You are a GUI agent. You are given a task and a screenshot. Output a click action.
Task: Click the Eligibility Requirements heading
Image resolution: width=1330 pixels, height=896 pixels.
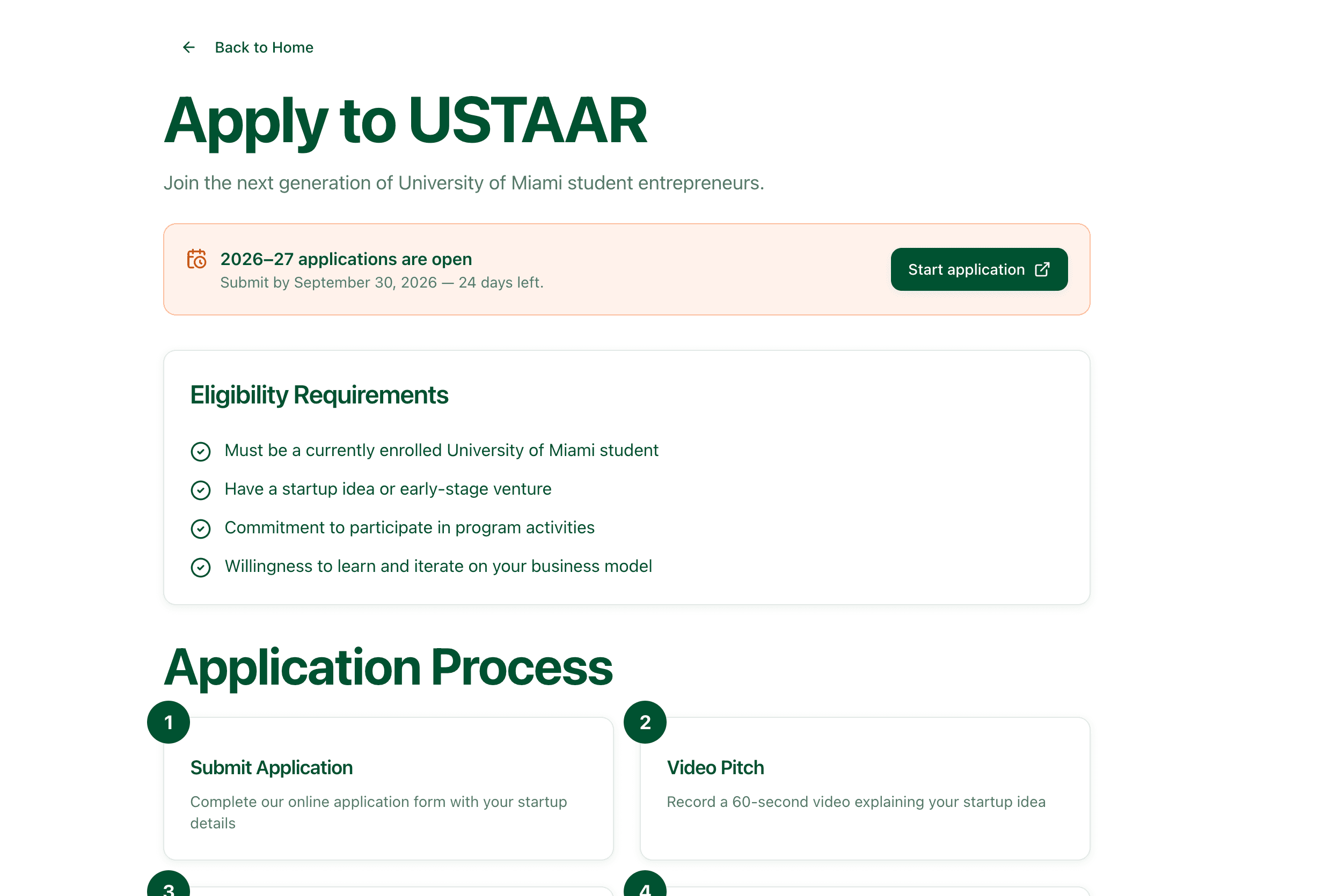click(319, 395)
